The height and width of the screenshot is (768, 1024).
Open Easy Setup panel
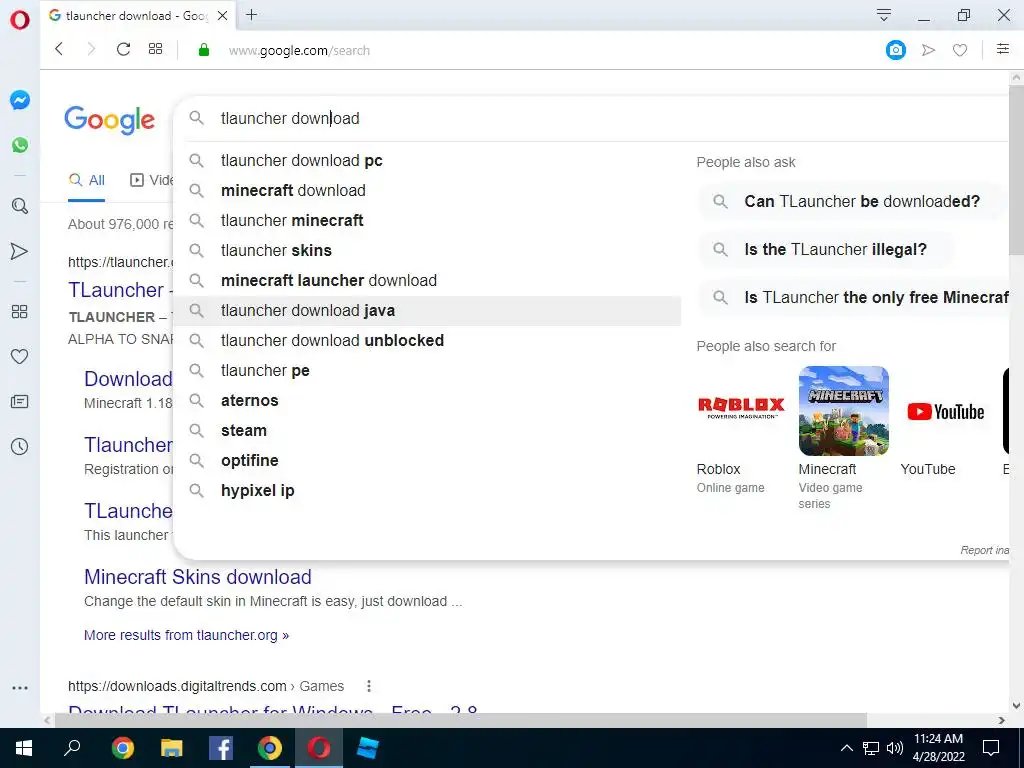click(x=1002, y=49)
